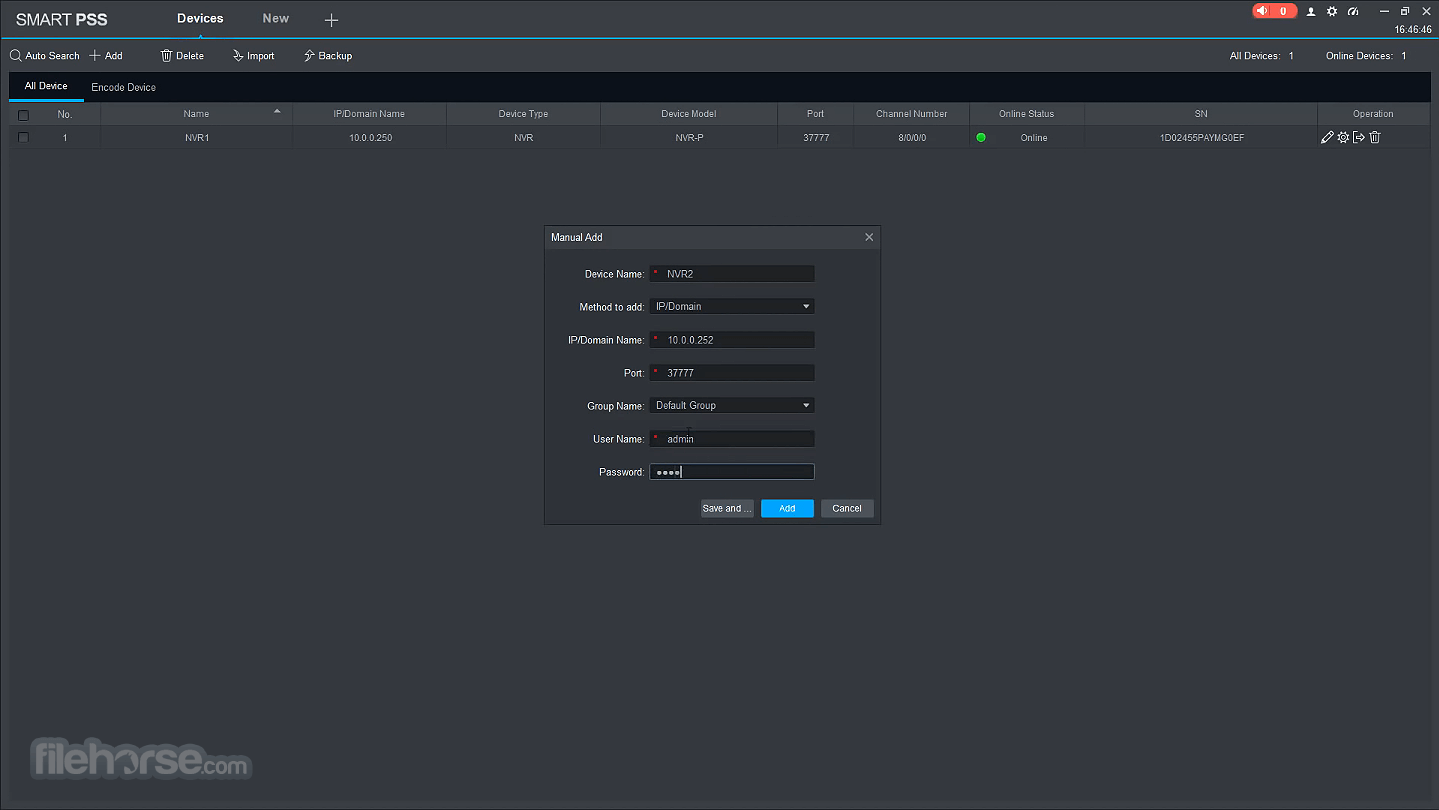Viewport: 1439px width, 810px height.
Task: Open the Method to add dropdown
Action: [732, 307]
